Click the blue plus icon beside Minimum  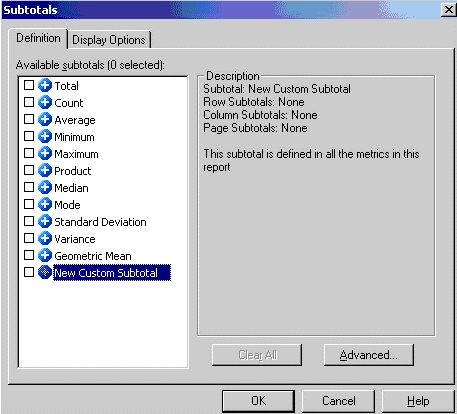(45, 136)
